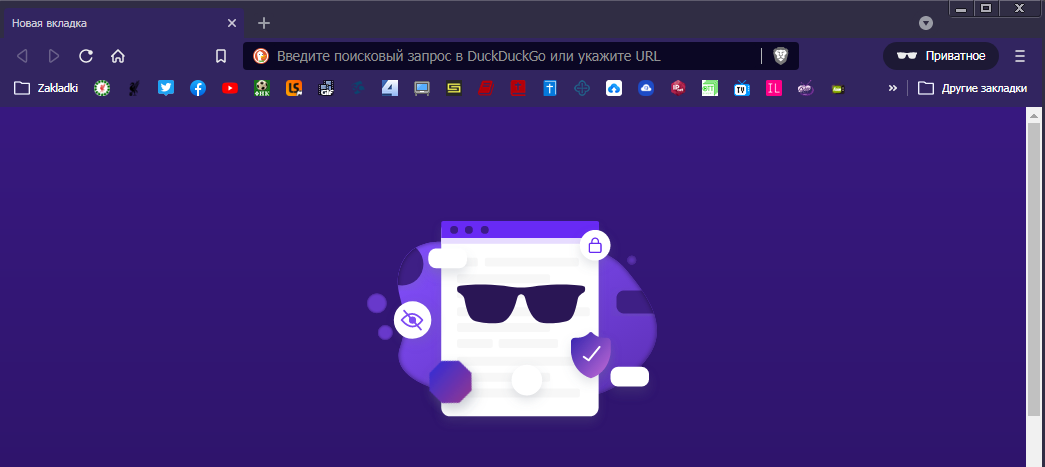The height and width of the screenshot is (467, 1045).
Task: Open the green BTT bookmark
Action: point(710,88)
